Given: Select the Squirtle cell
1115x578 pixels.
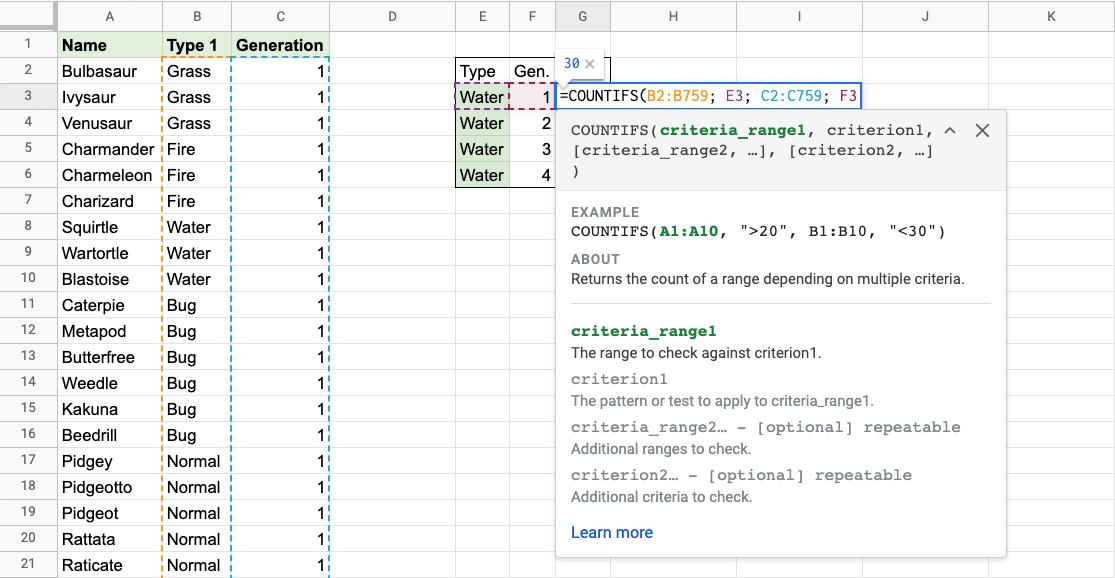Looking at the screenshot, I should click(109, 227).
